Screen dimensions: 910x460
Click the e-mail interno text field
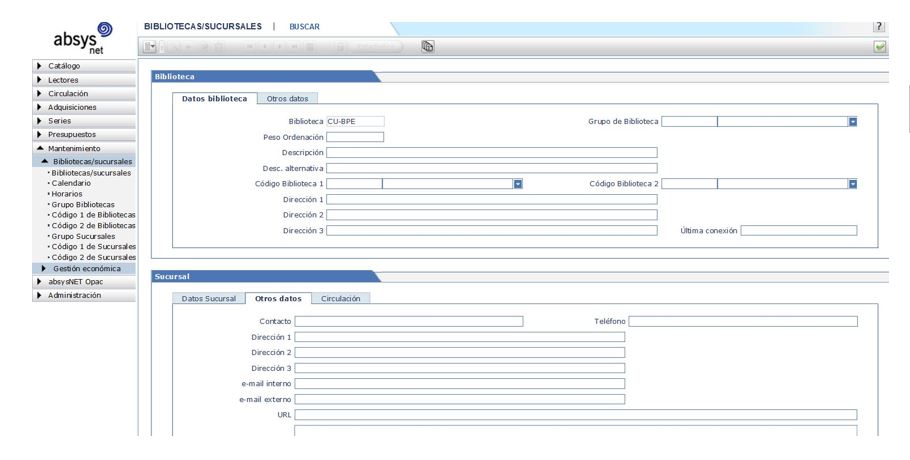(459, 383)
